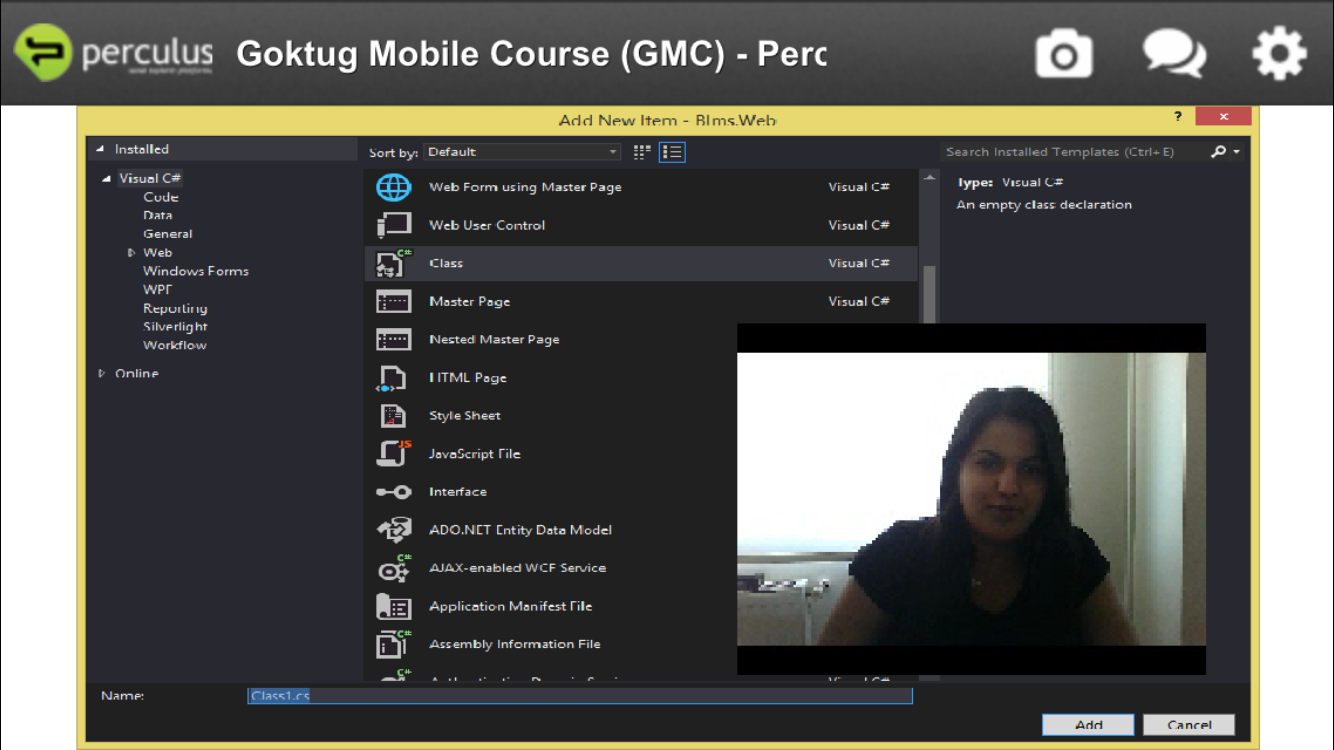Screen dimensions: 1334x750
Task: Click the Add button
Action: (1088, 725)
